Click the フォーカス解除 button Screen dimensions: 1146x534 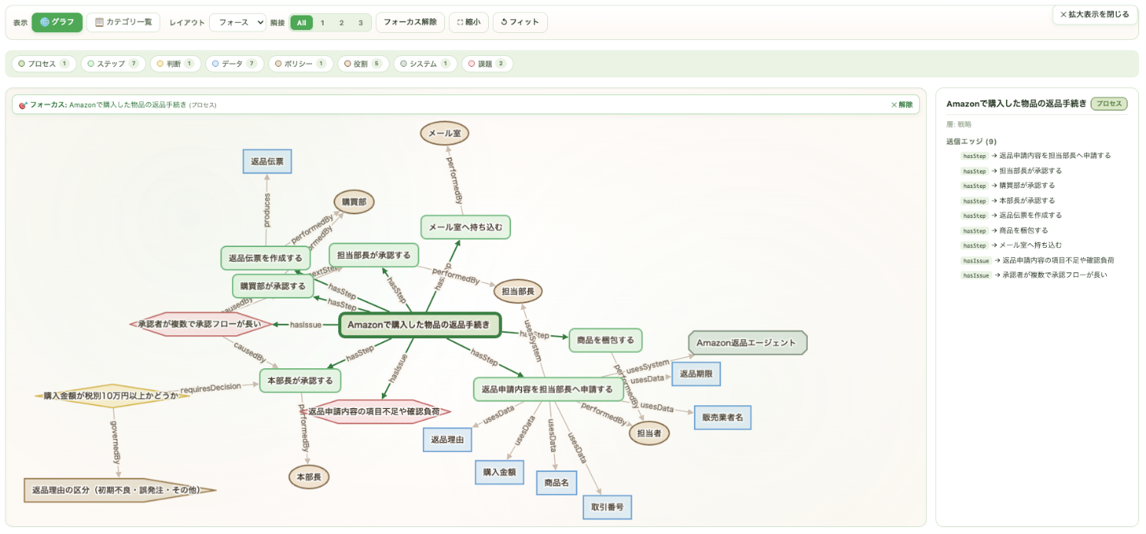point(410,22)
